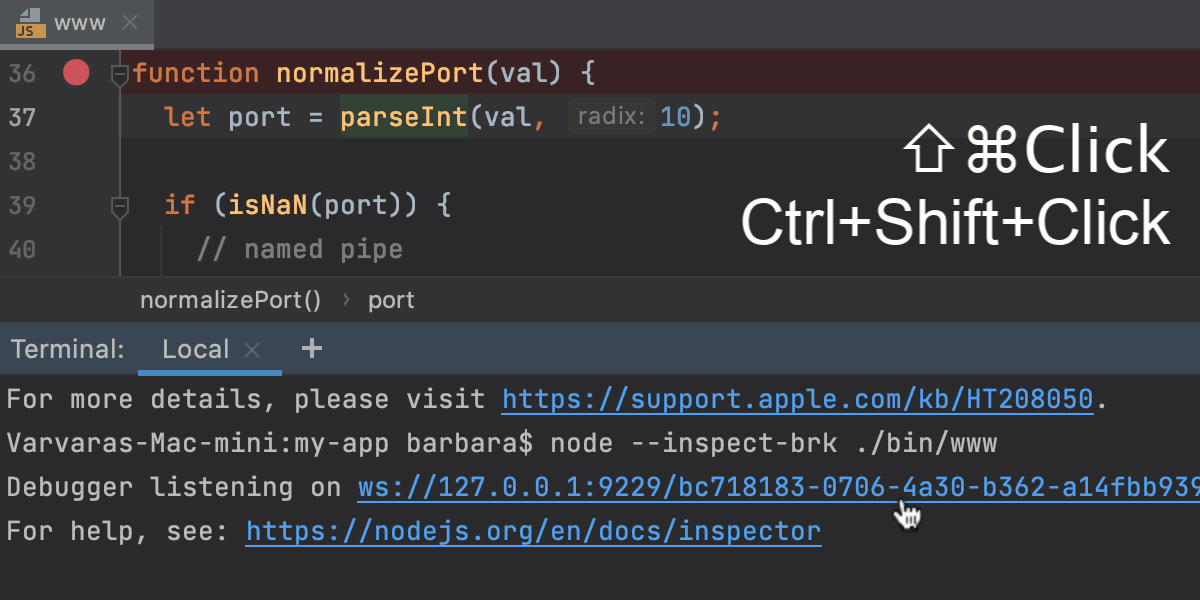Select the Local terminal tab

click(x=195, y=349)
